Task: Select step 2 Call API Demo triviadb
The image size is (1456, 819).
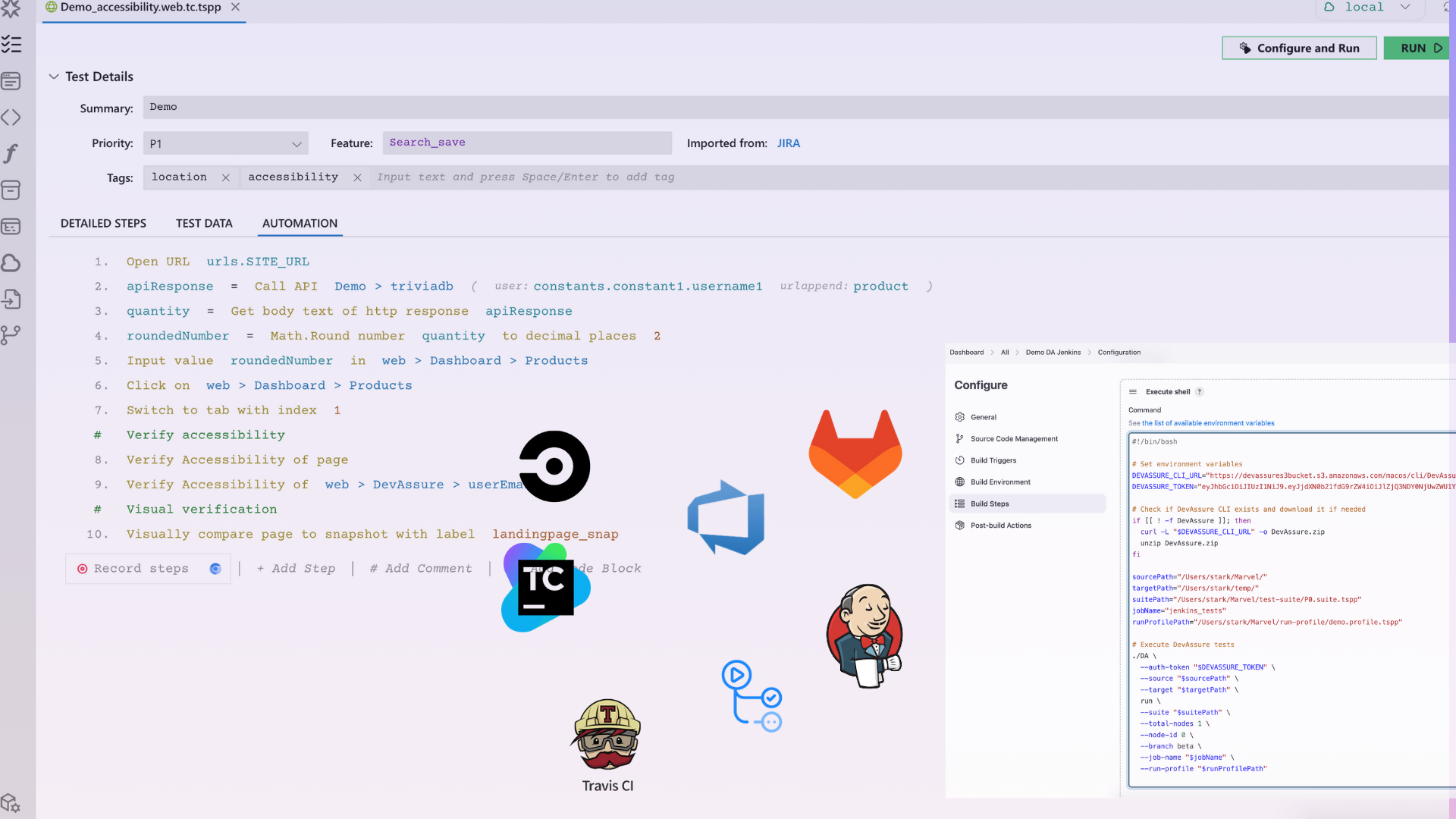Action: [x=529, y=287]
